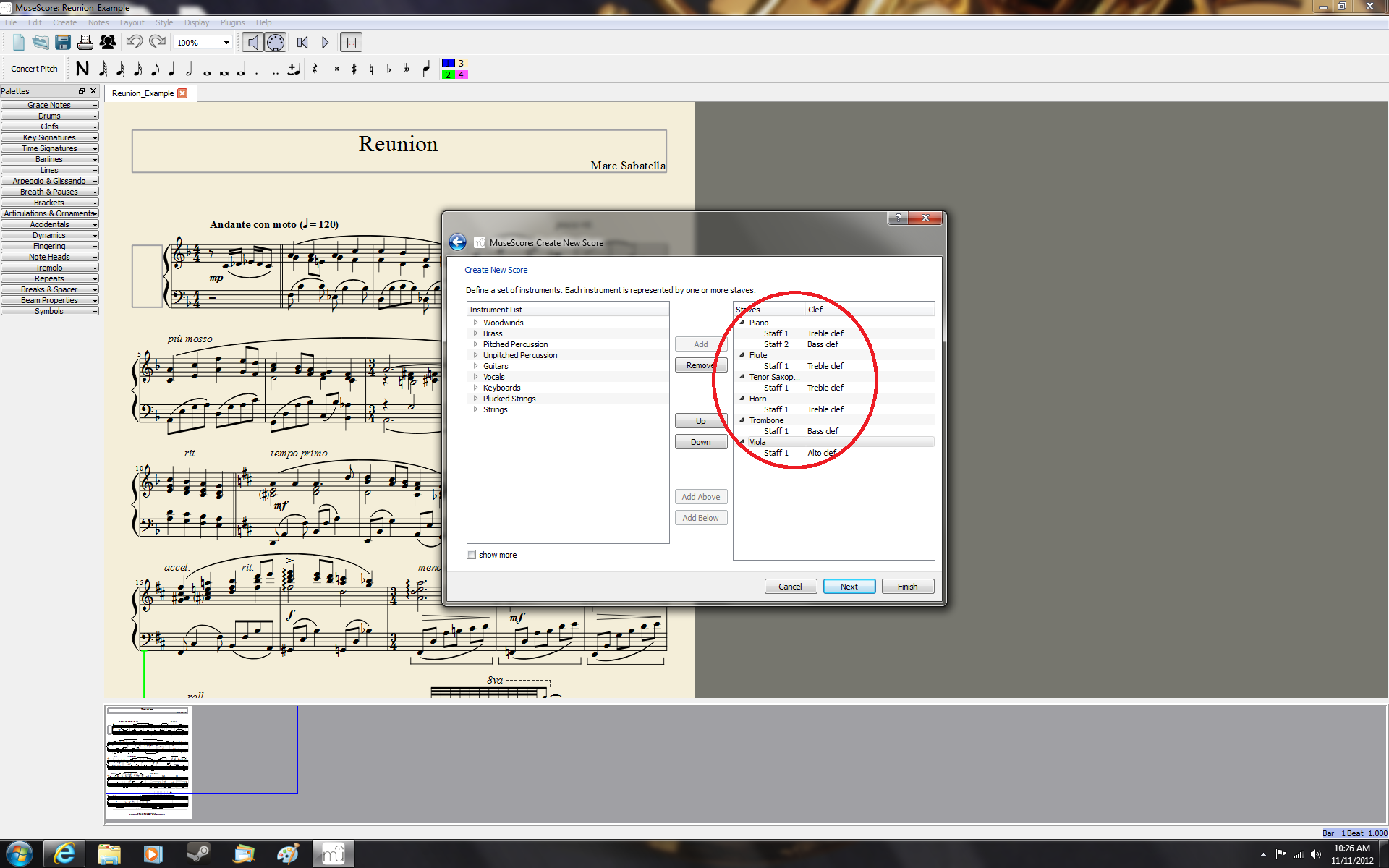Click the printer icon
This screenshot has width=1389, height=868.
click(85, 43)
